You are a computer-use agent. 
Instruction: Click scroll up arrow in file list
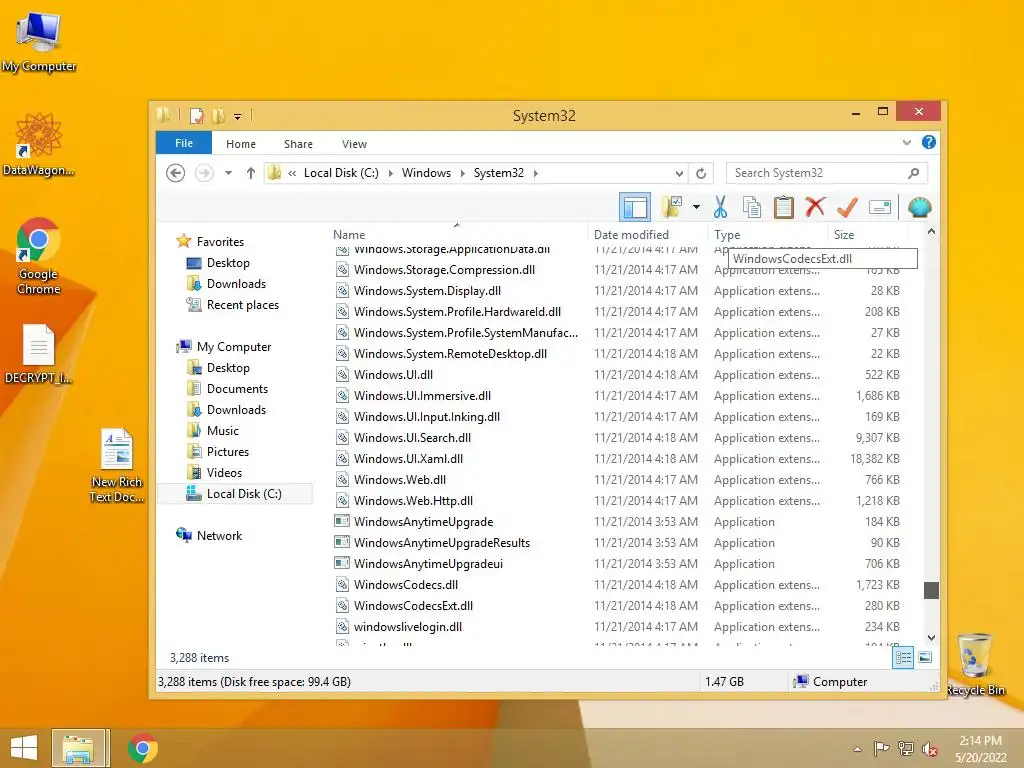click(931, 232)
